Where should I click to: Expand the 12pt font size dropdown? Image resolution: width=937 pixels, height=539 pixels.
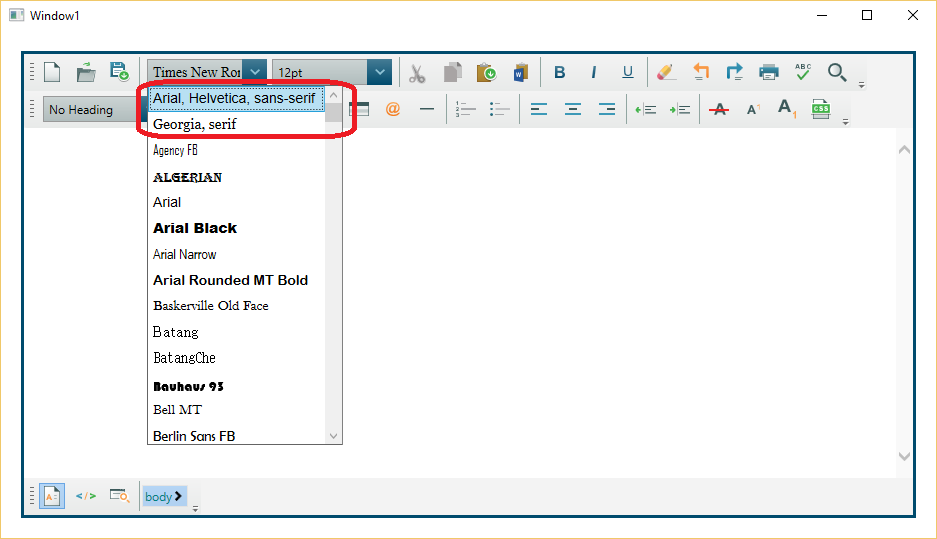(x=379, y=72)
